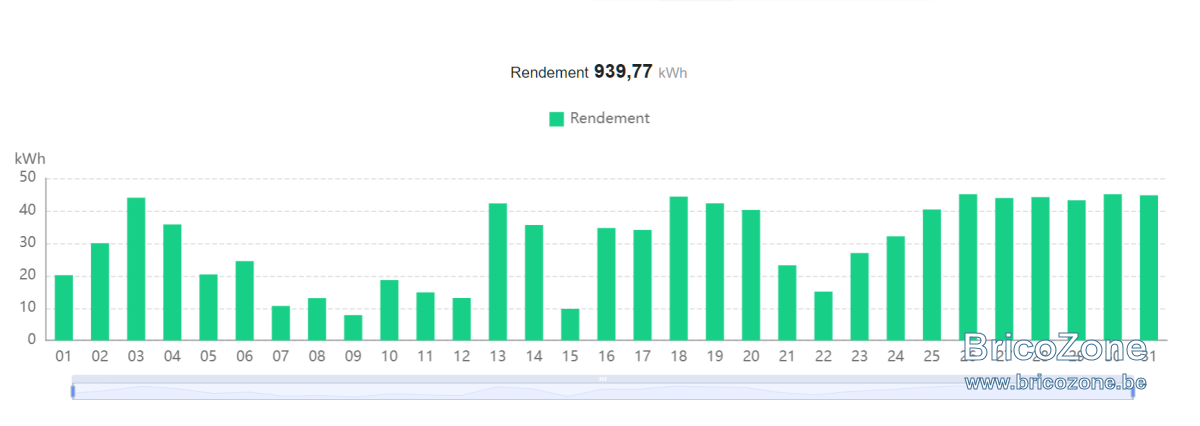Select the bar for day 20
Image resolution: width=1200 pixels, height=426 pixels.
click(x=751, y=275)
